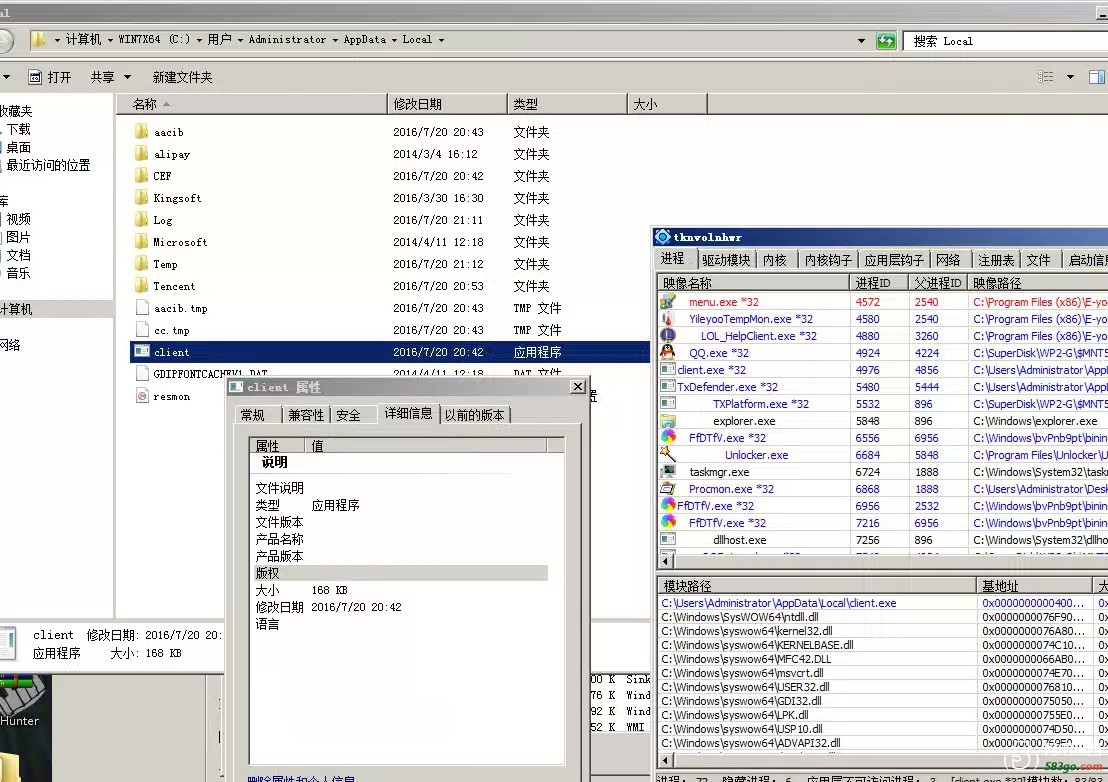Screen dimensions: 1108x782
Task: Click the cc.tmp file icon
Action: [142, 330]
